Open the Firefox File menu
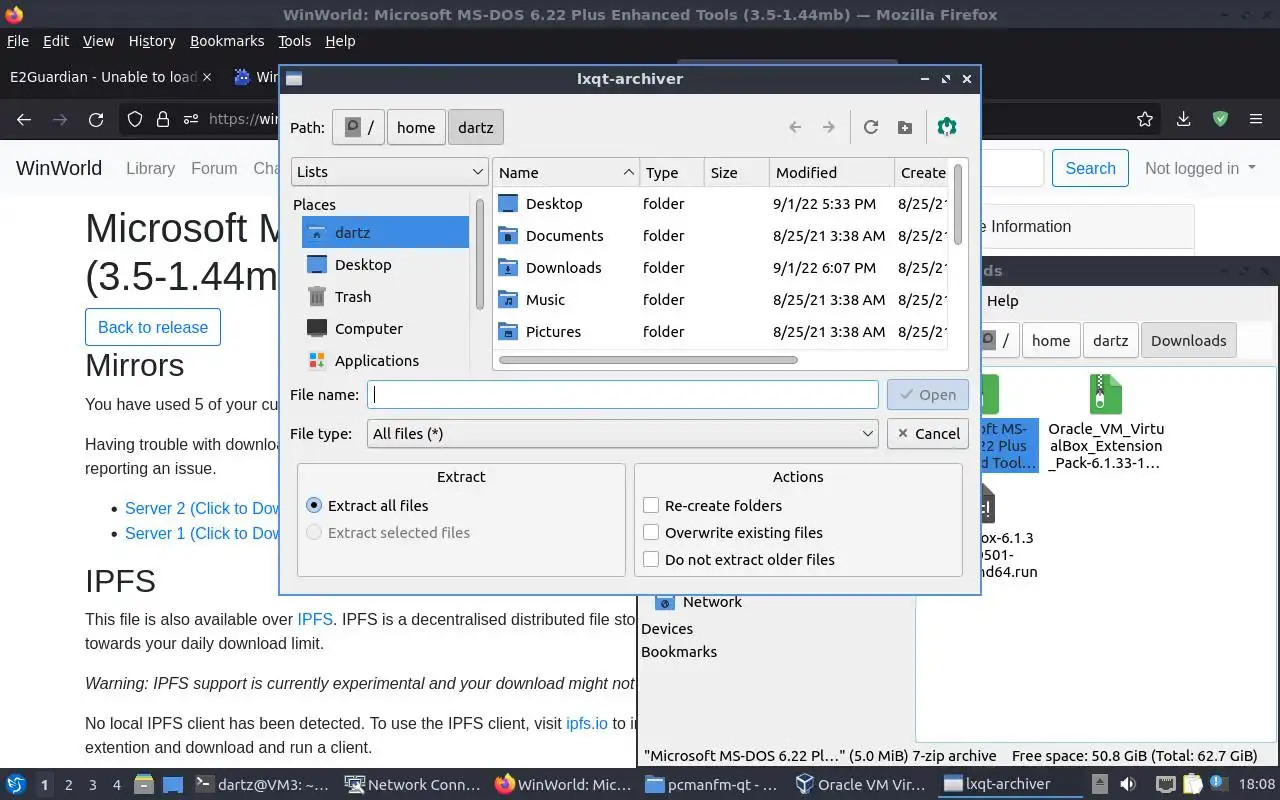Image resolution: width=1280 pixels, height=800 pixels. tap(18, 41)
